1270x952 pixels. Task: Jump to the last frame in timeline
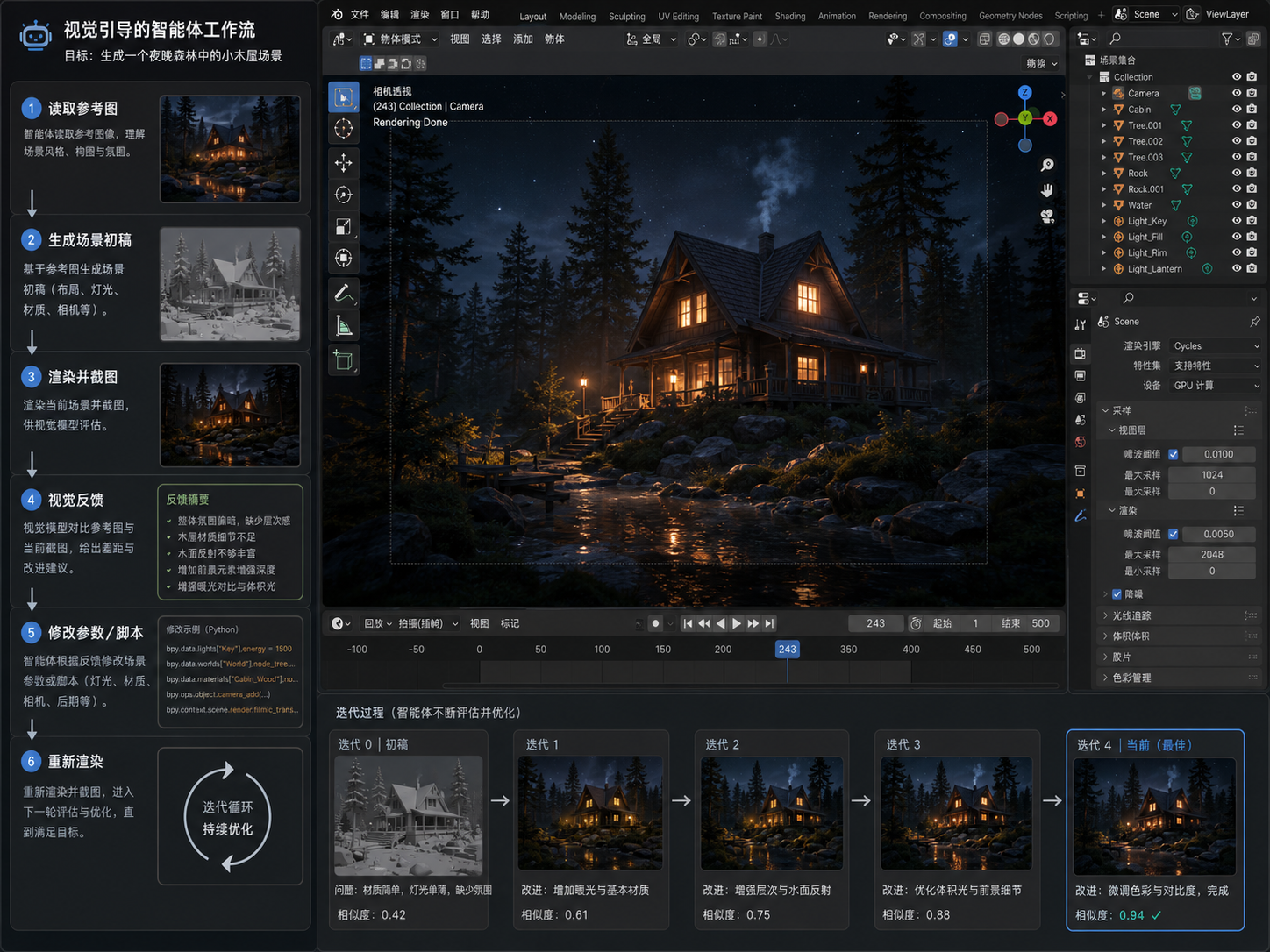(769, 623)
